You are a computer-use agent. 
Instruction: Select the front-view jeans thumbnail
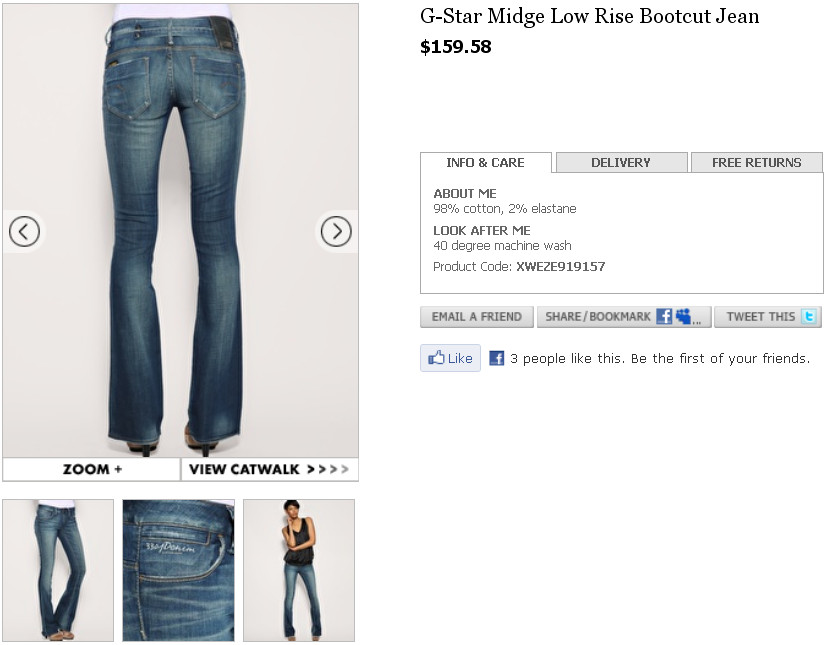point(58,570)
